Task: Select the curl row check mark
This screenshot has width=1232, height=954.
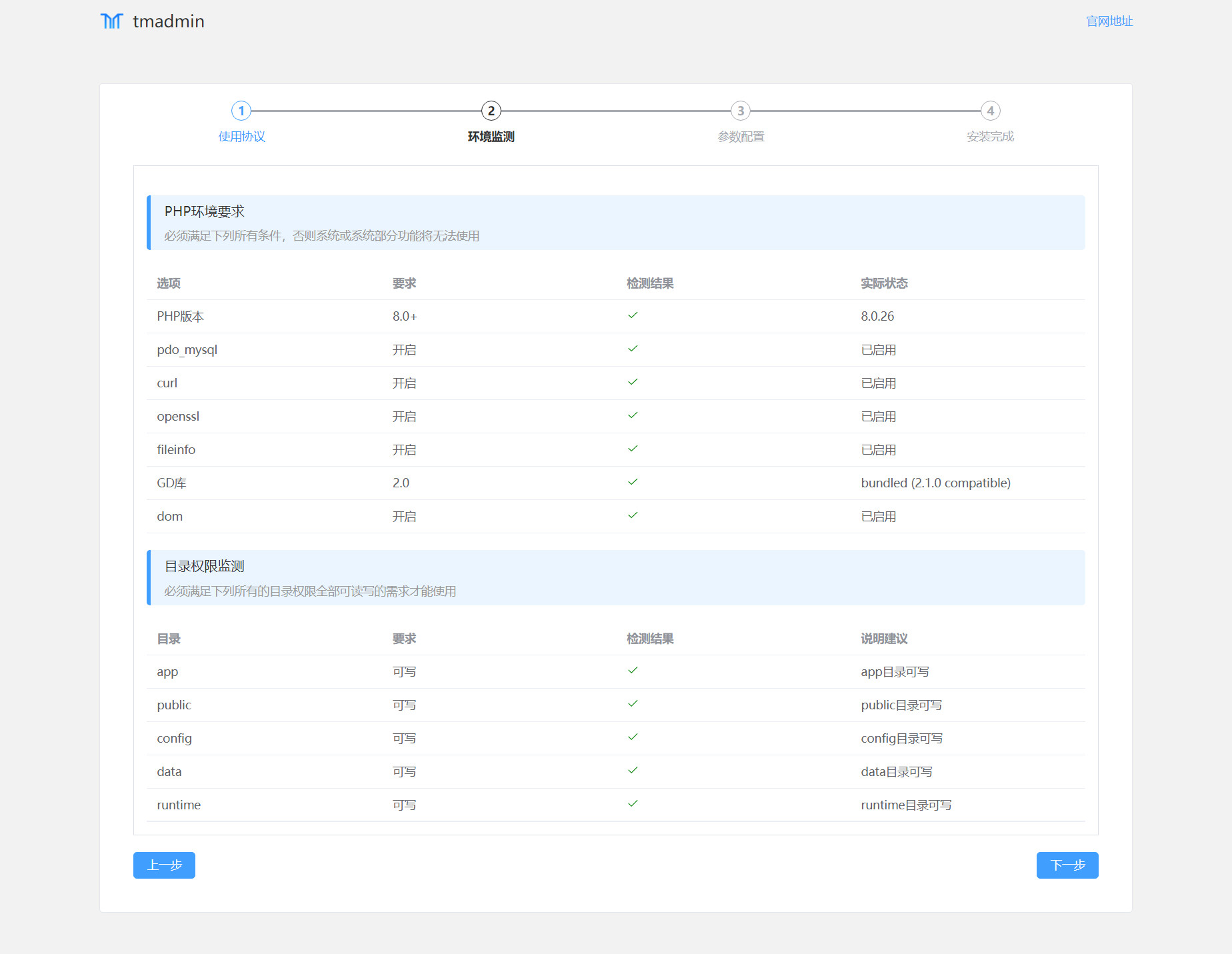Action: (633, 382)
